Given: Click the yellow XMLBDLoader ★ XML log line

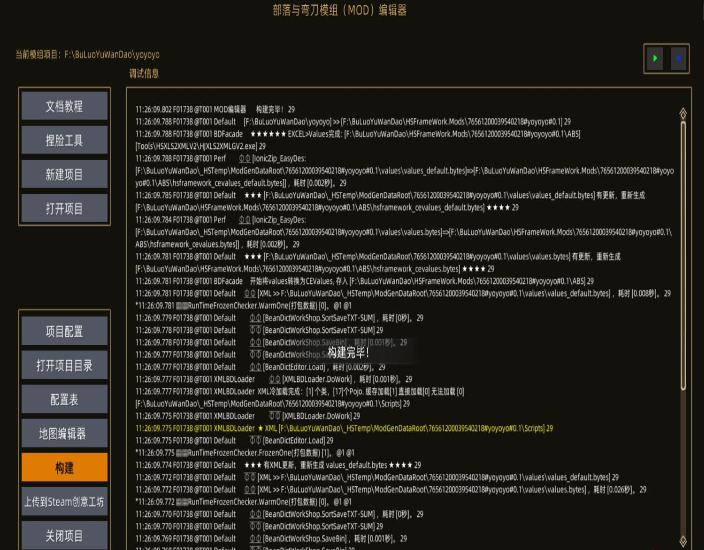Looking at the screenshot, I should (344, 428).
